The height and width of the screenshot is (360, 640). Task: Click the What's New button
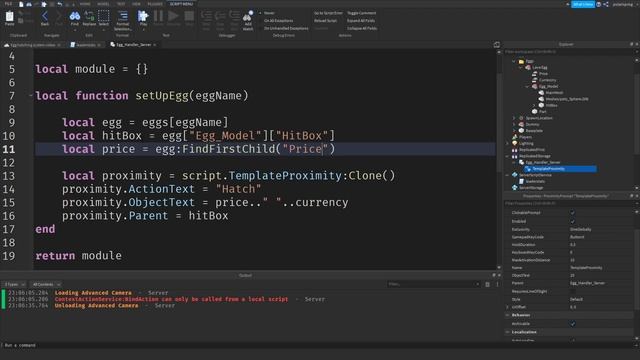(582, 4)
